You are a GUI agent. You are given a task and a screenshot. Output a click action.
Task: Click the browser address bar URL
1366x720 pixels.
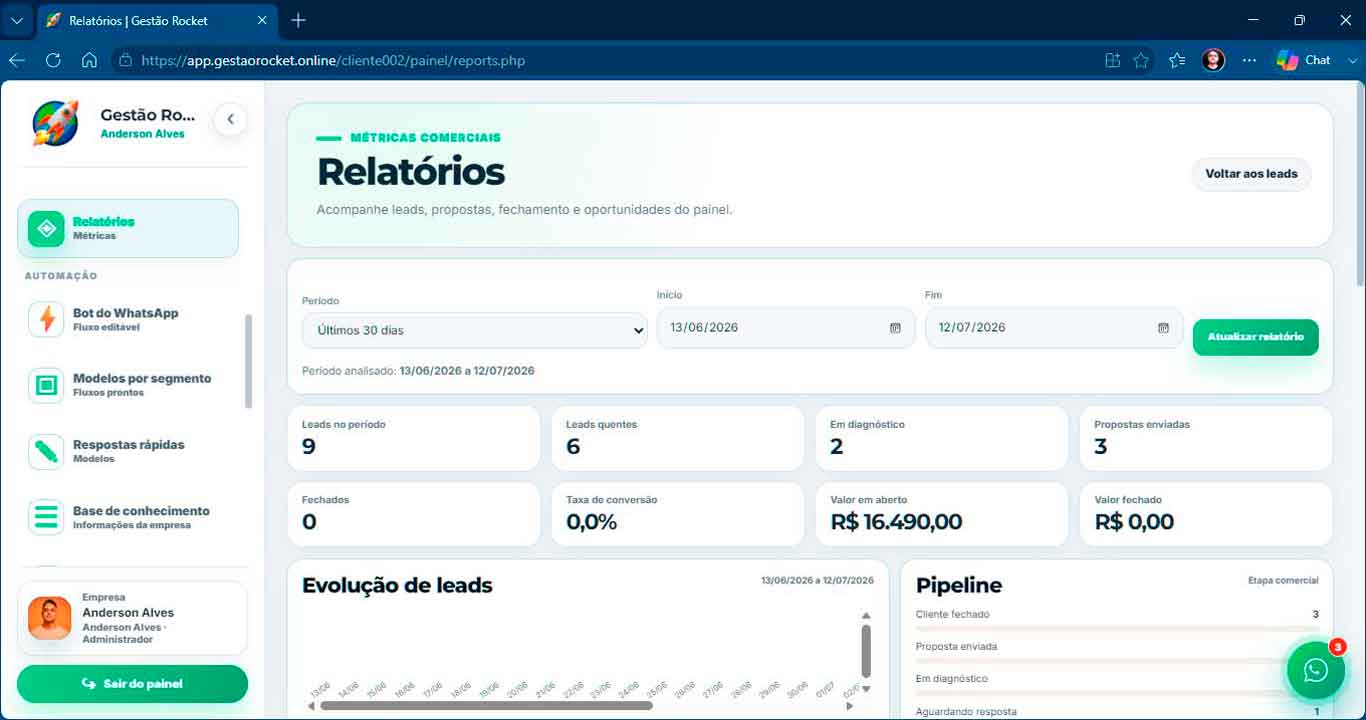click(x=333, y=61)
